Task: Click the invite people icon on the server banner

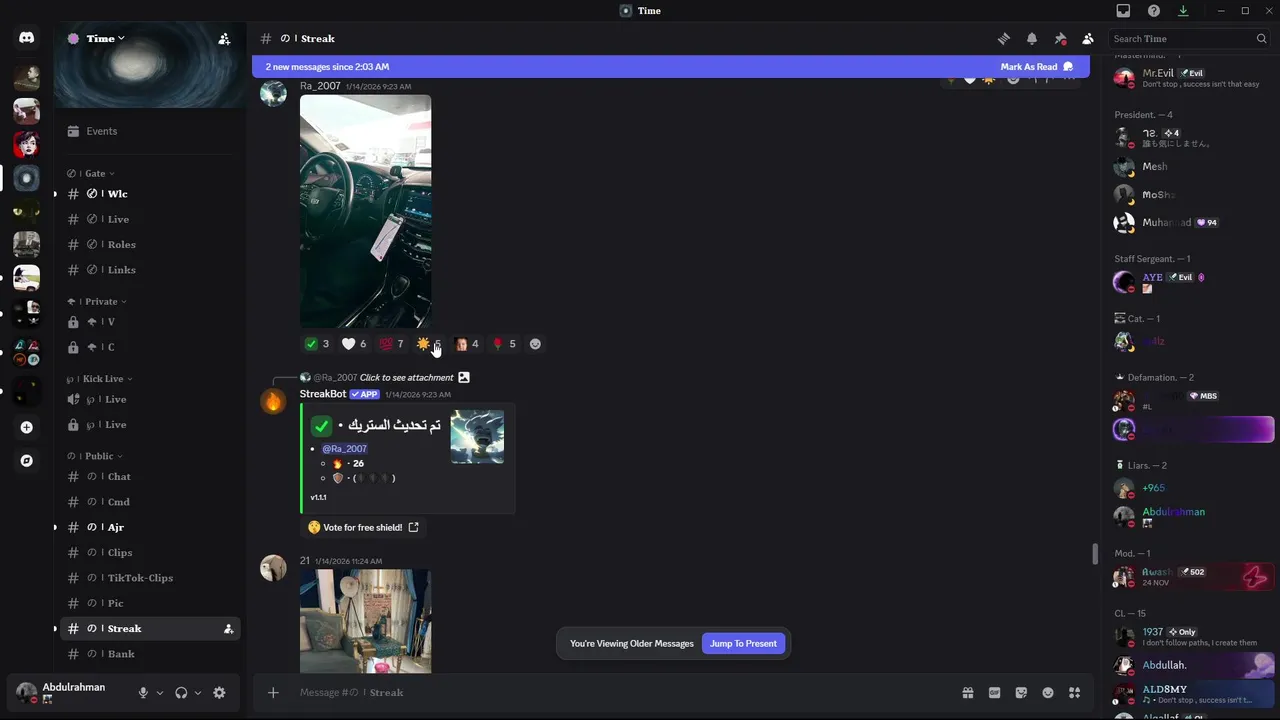Action: (x=224, y=39)
